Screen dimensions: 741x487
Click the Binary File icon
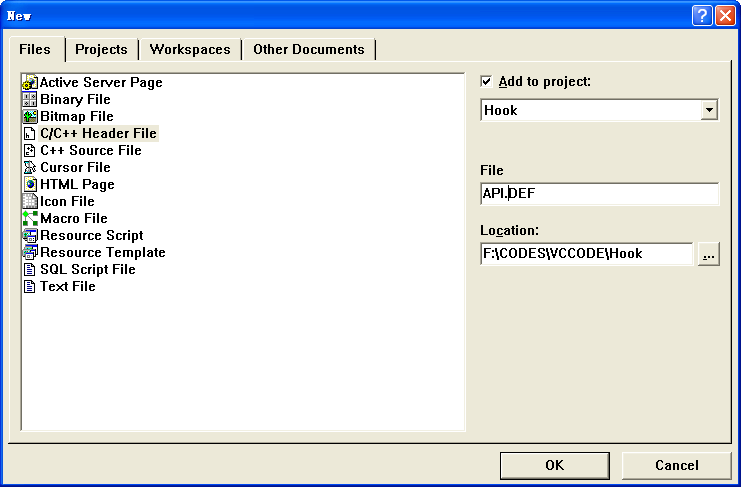[x=30, y=99]
